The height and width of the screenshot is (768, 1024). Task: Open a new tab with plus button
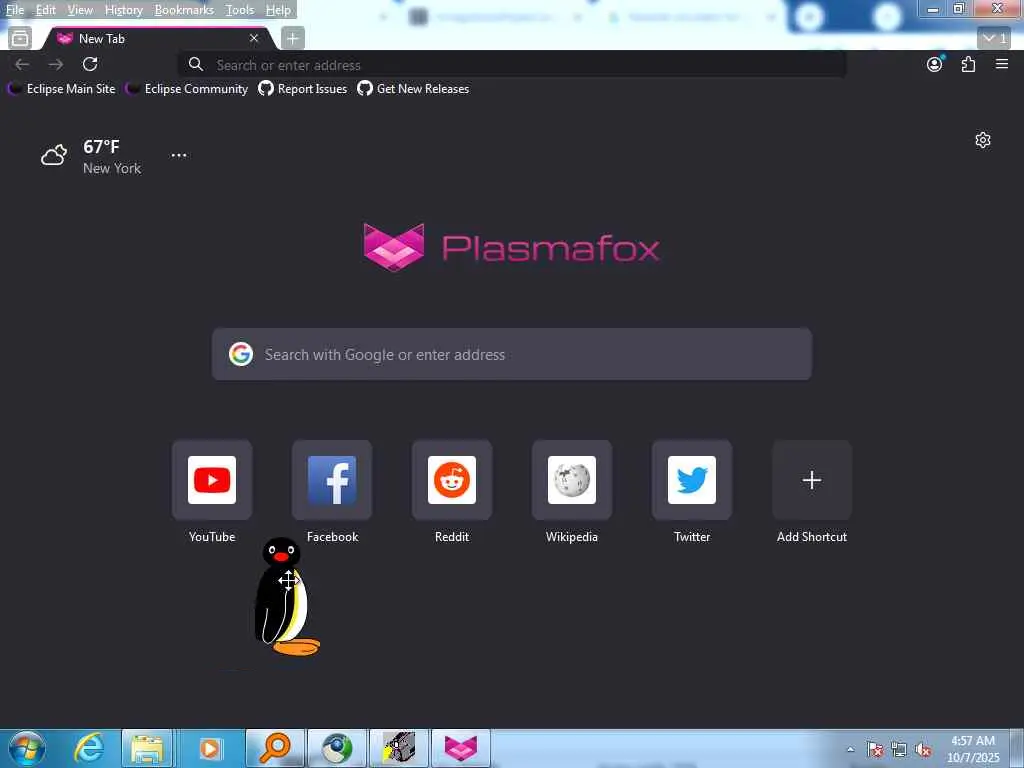click(x=293, y=39)
